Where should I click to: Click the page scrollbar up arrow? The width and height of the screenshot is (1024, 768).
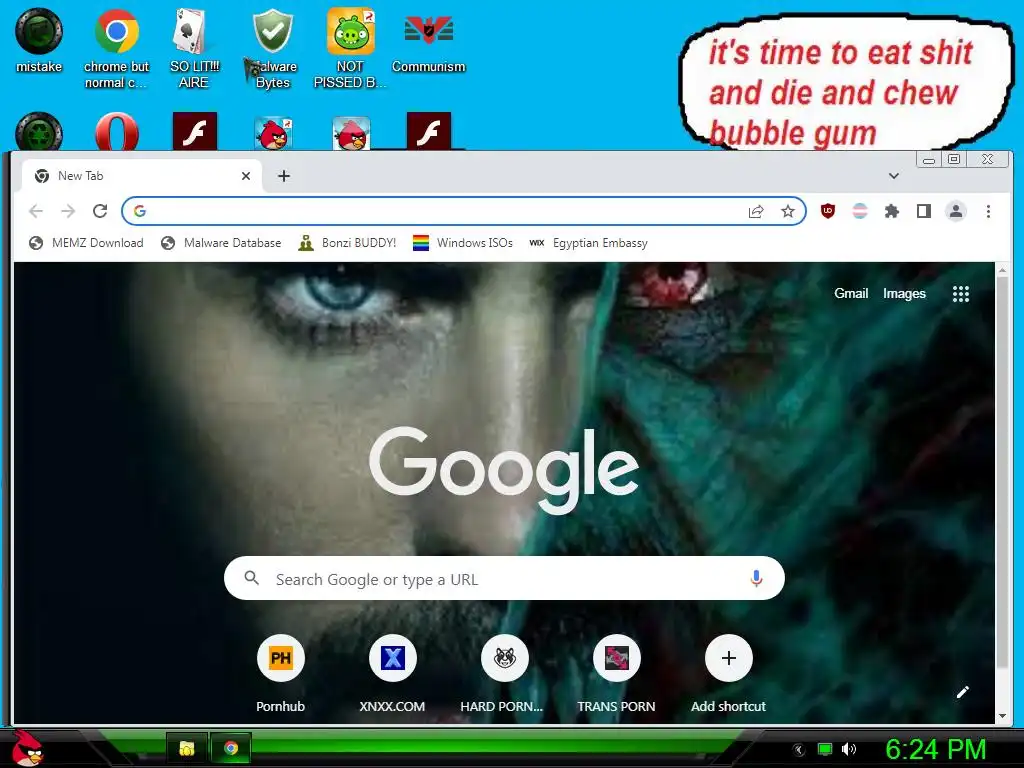click(1002, 270)
